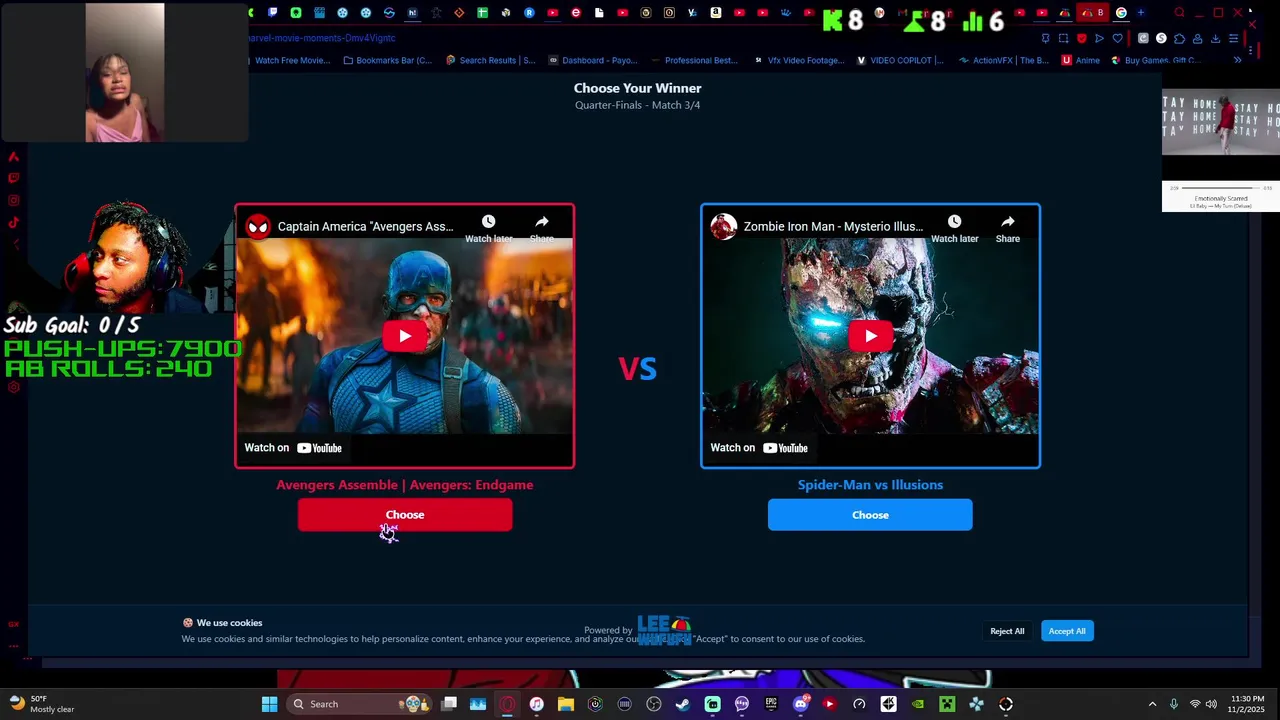
Task: Open the Zombie Iron Man video channel avatar
Action: 724,226
